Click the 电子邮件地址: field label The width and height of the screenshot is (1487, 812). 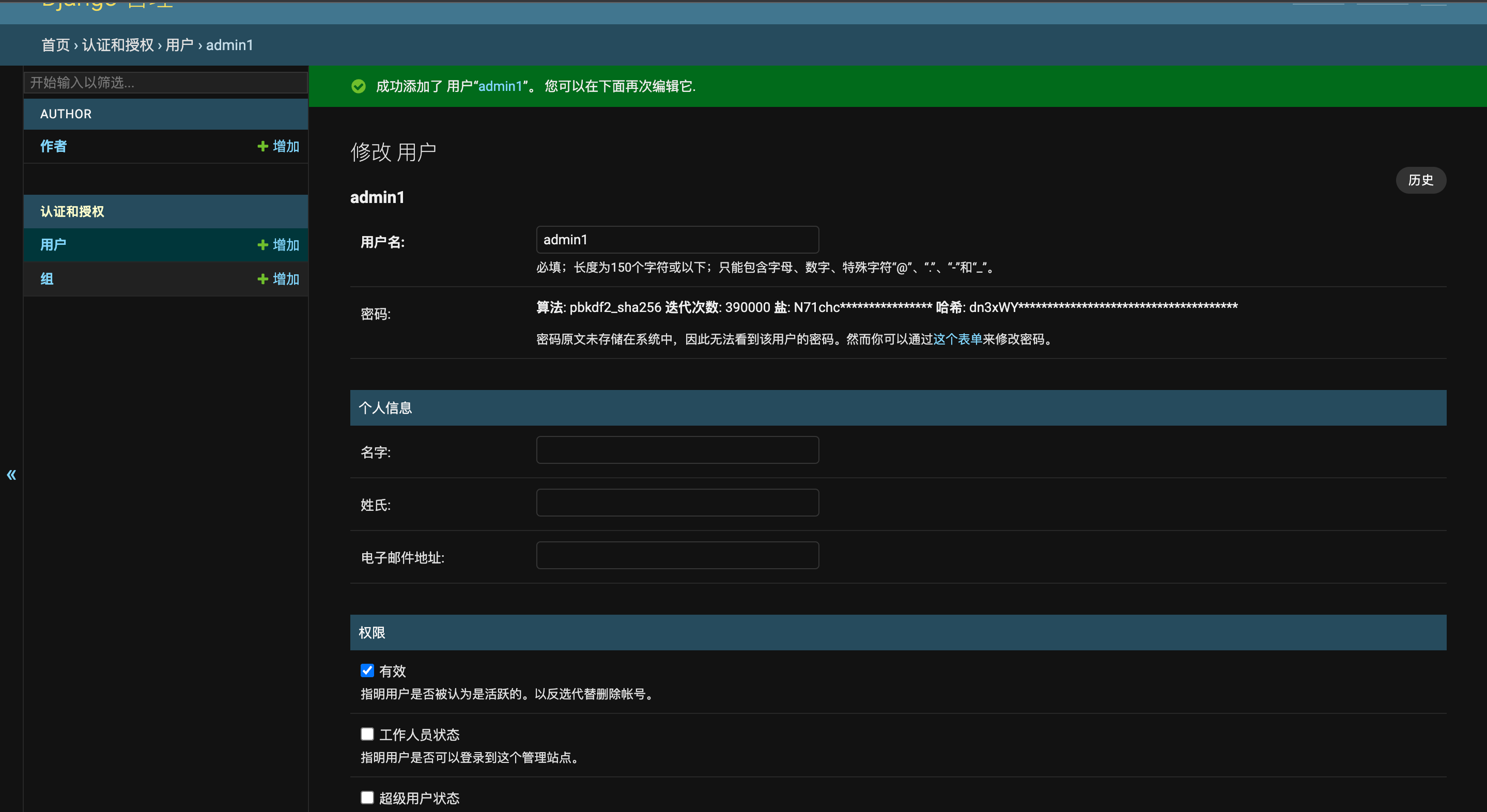tap(402, 557)
